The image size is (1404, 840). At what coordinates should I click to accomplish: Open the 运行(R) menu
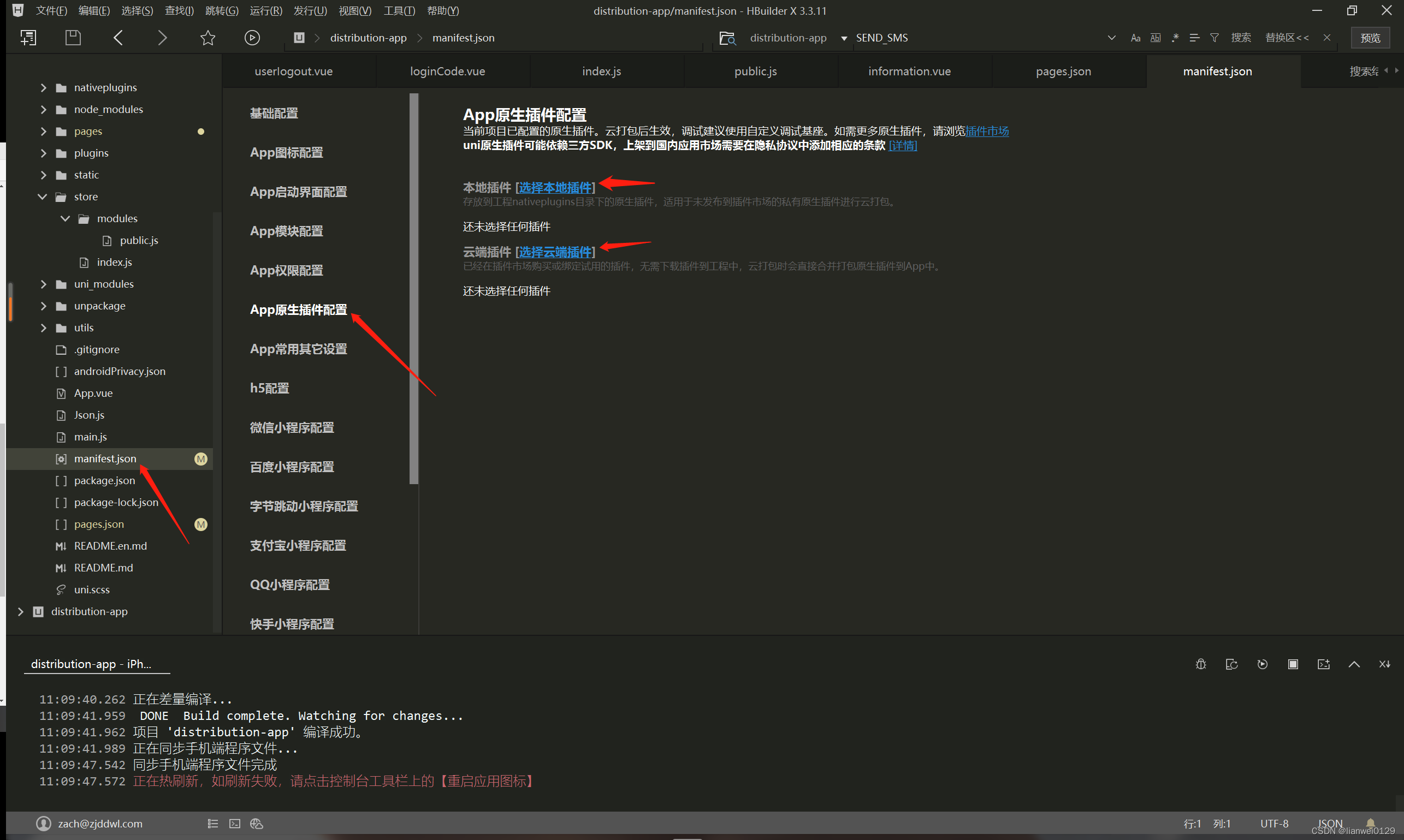point(265,10)
